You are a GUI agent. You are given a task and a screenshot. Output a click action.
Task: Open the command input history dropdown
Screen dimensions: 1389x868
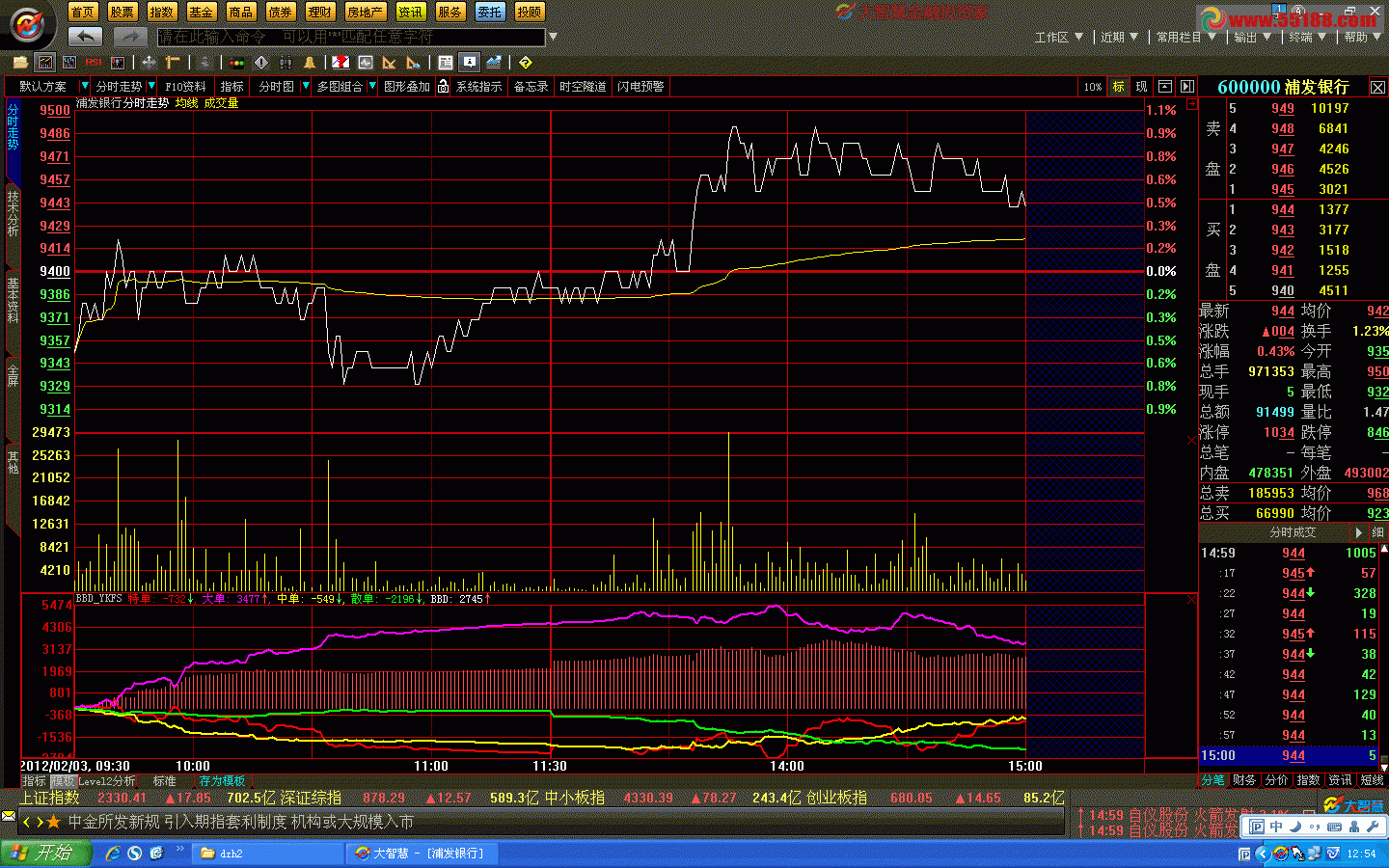click(x=553, y=37)
